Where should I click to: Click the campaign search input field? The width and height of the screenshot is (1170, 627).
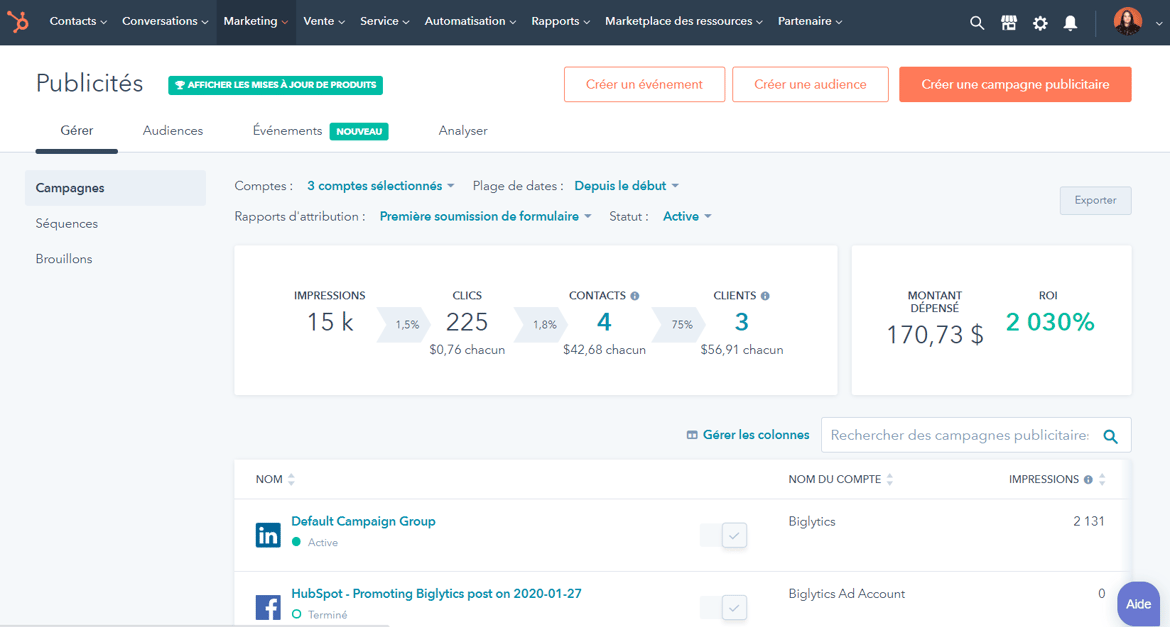[x=958, y=435]
